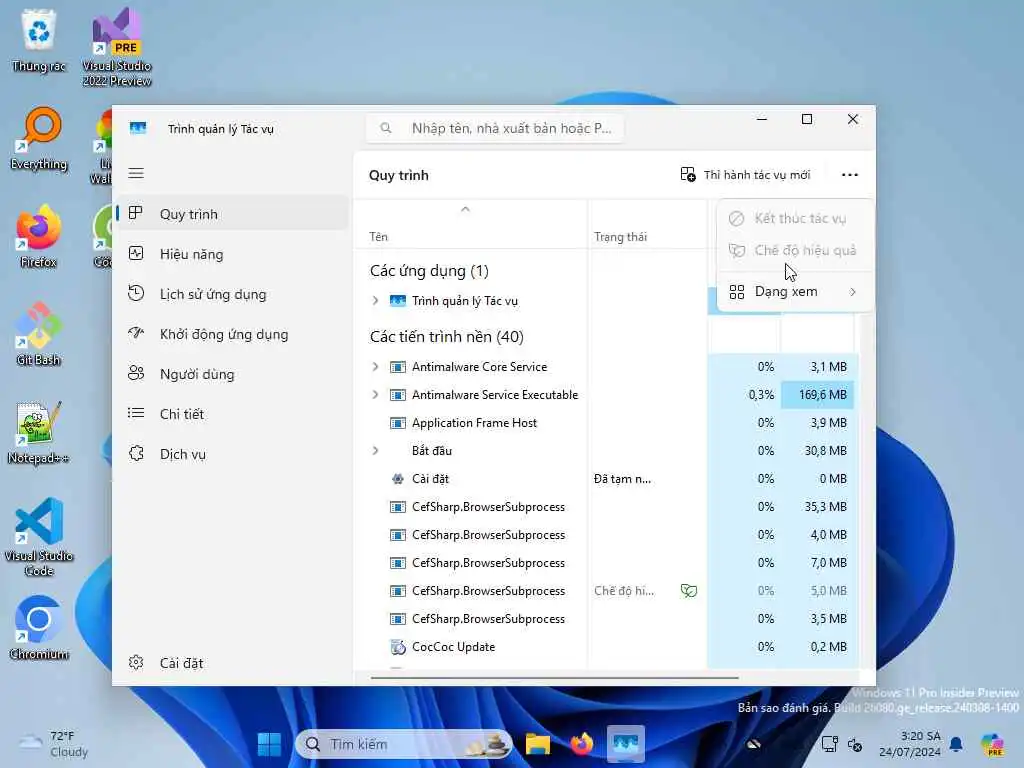Select the Chi tiết details list icon
Viewport: 1024px width, 768px height.
136,413
